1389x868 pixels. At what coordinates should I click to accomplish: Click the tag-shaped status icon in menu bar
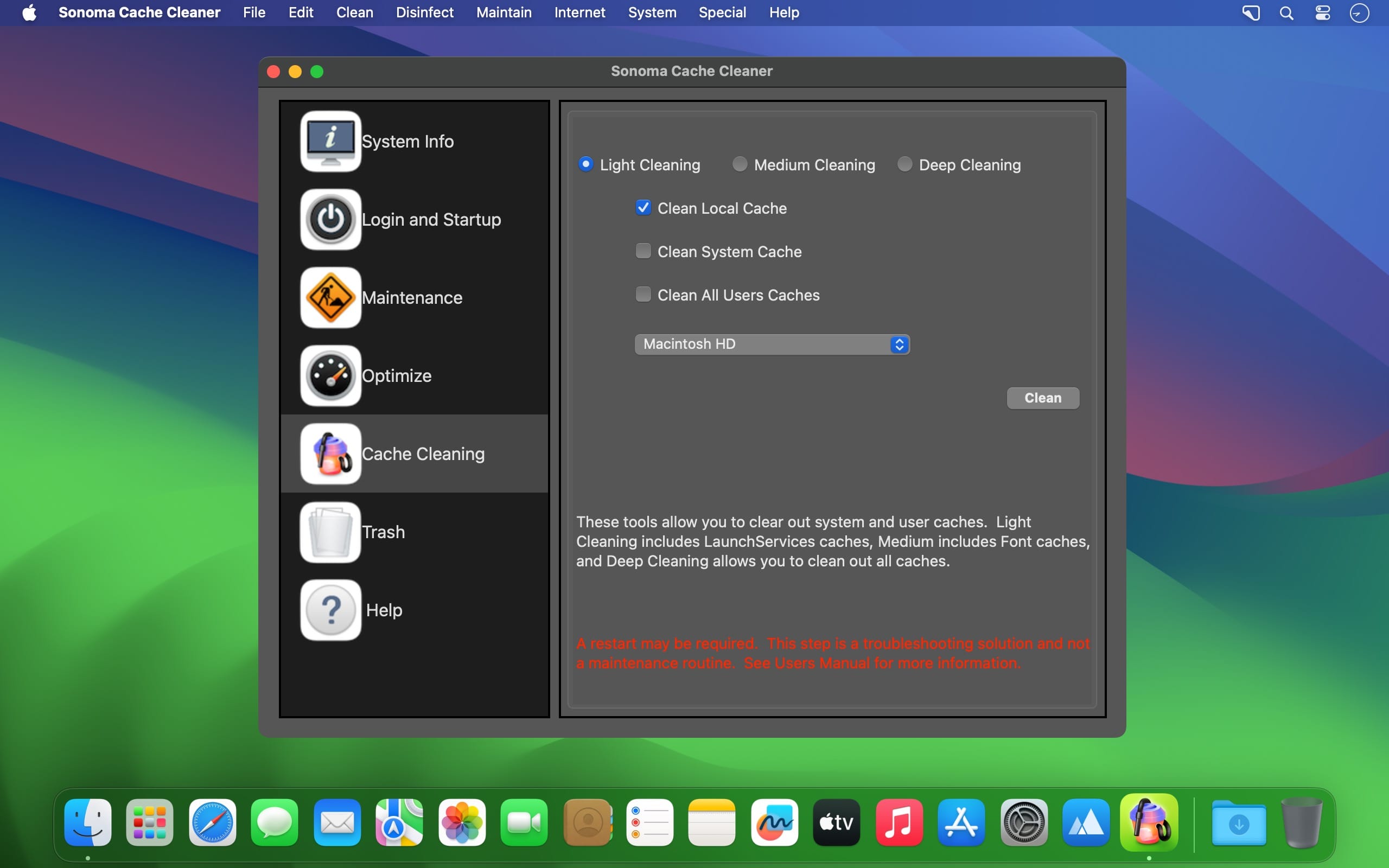[1251, 12]
